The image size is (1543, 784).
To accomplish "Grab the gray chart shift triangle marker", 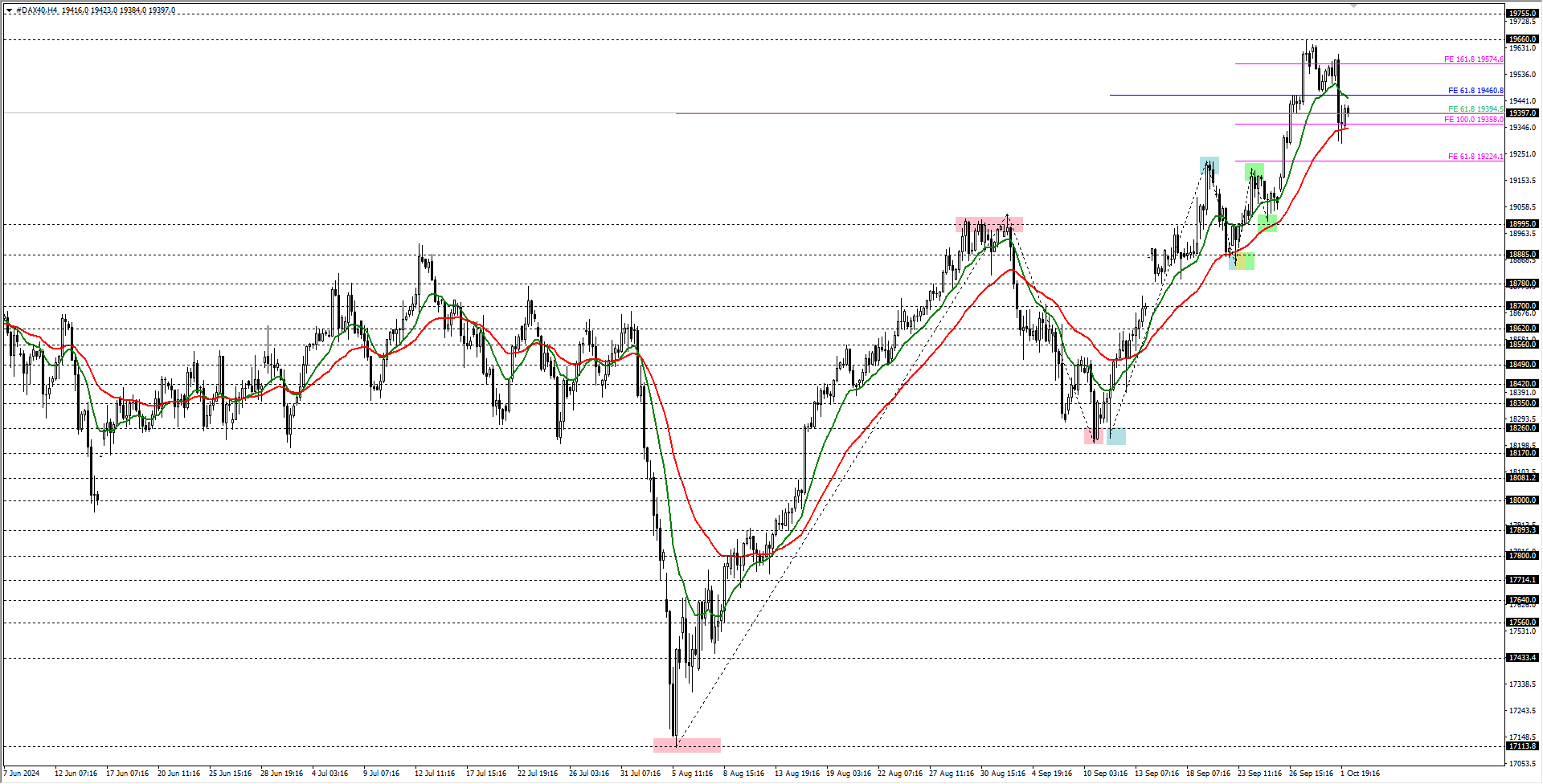I will [1353, 6].
